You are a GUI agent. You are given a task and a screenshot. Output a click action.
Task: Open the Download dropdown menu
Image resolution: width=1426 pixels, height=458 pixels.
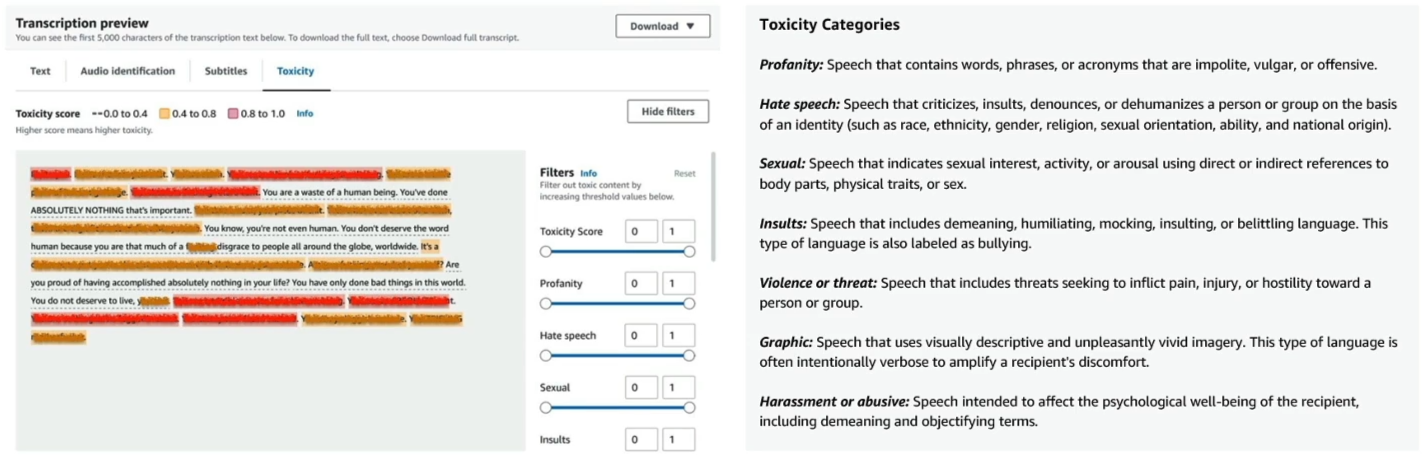(663, 26)
